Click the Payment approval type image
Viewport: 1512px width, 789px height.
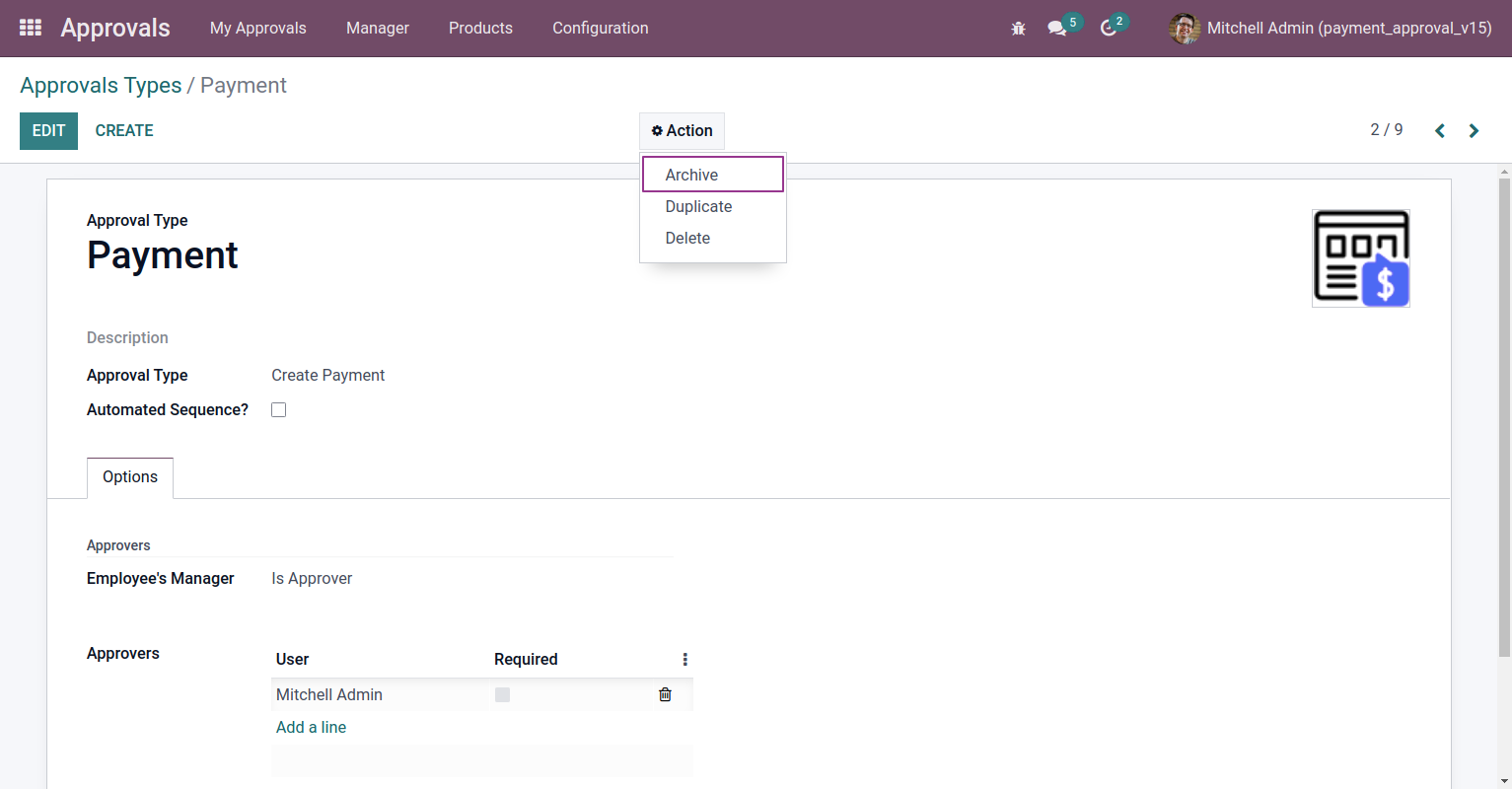click(1361, 258)
